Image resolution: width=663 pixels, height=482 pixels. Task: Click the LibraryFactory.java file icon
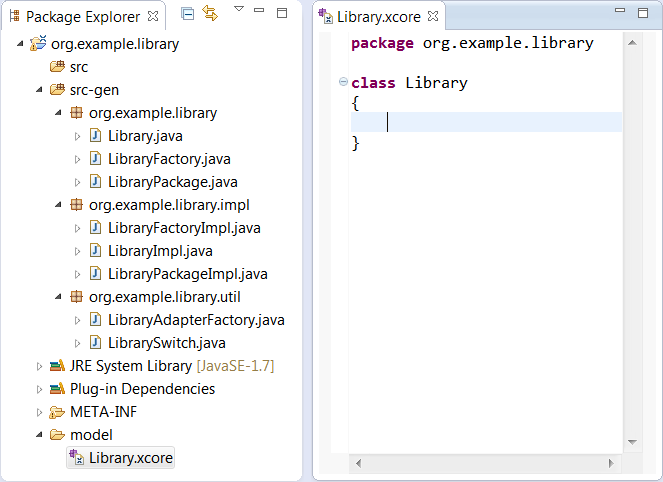point(96,159)
